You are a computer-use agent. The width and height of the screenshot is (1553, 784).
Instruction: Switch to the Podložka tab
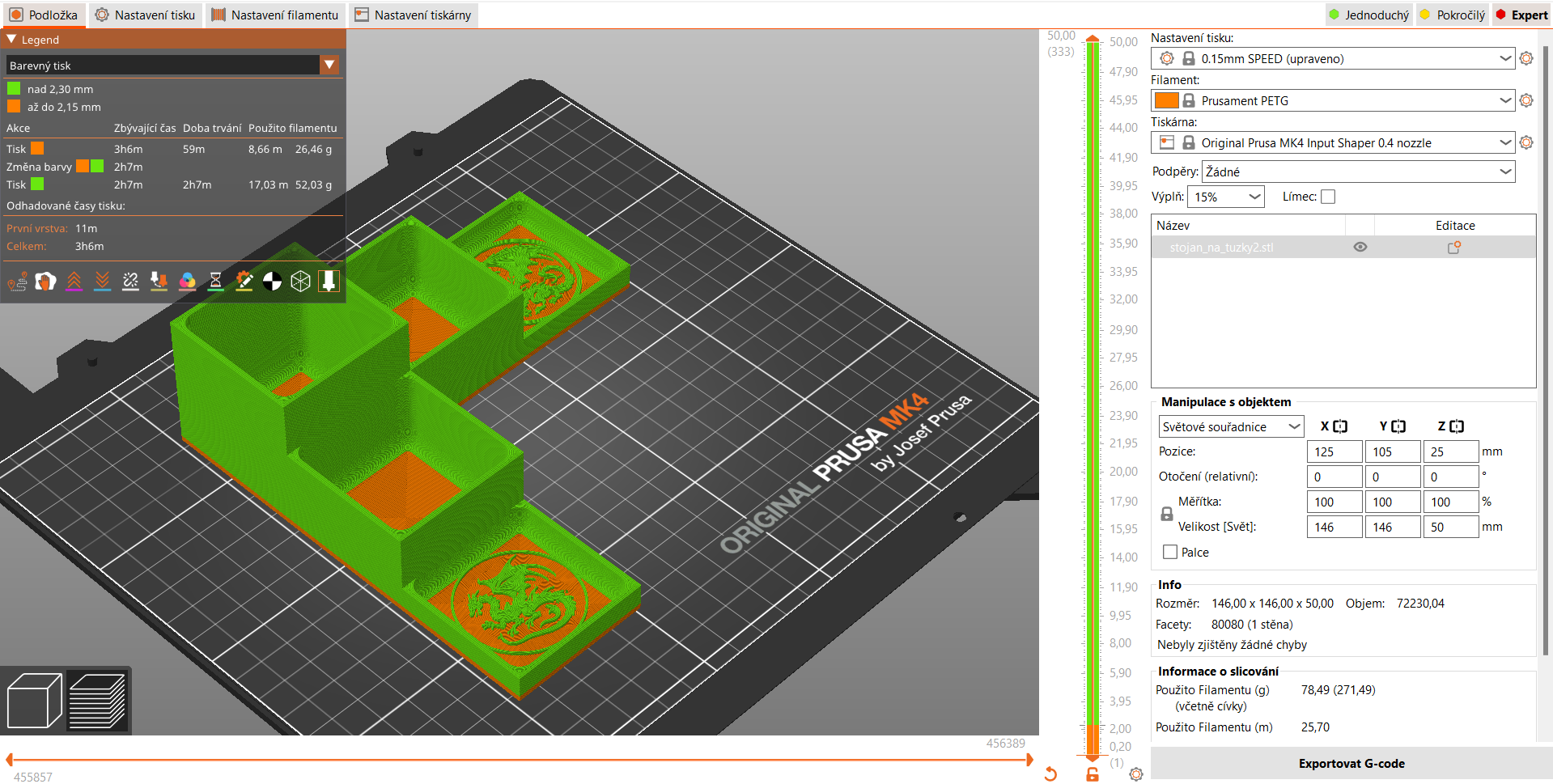[x=44, y=15]
